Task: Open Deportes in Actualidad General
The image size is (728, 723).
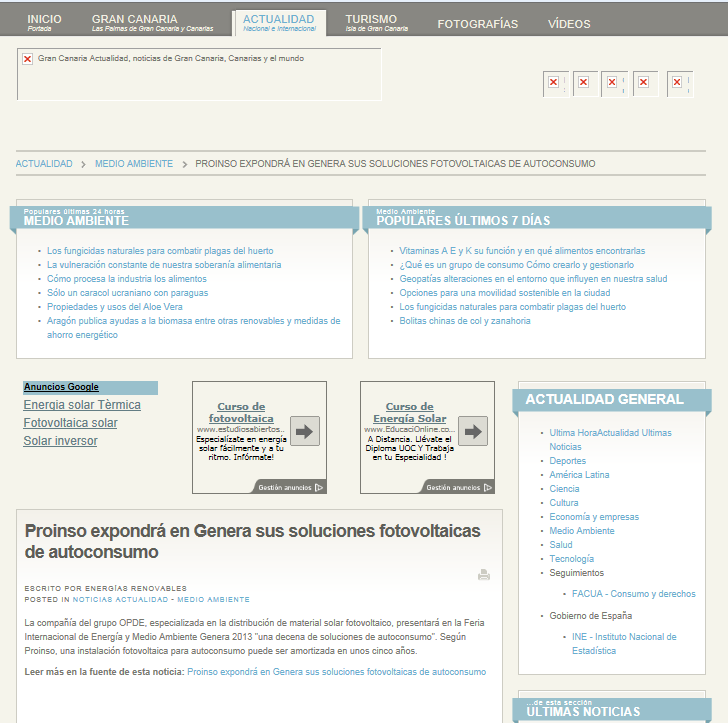Action: click(567, 461)
